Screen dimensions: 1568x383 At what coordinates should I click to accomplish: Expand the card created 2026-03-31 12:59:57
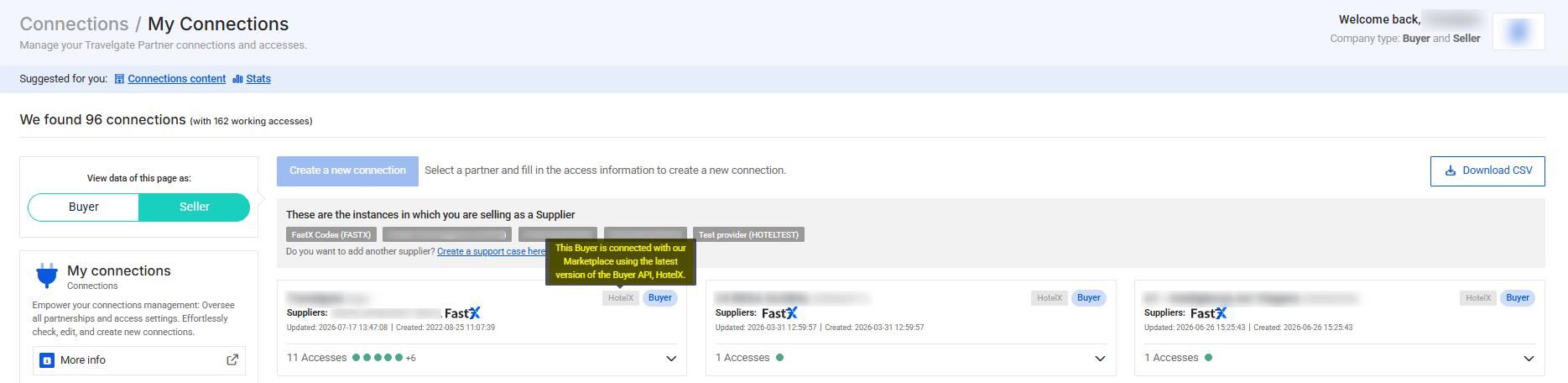pyautogui.click(x=1100, y=359)
